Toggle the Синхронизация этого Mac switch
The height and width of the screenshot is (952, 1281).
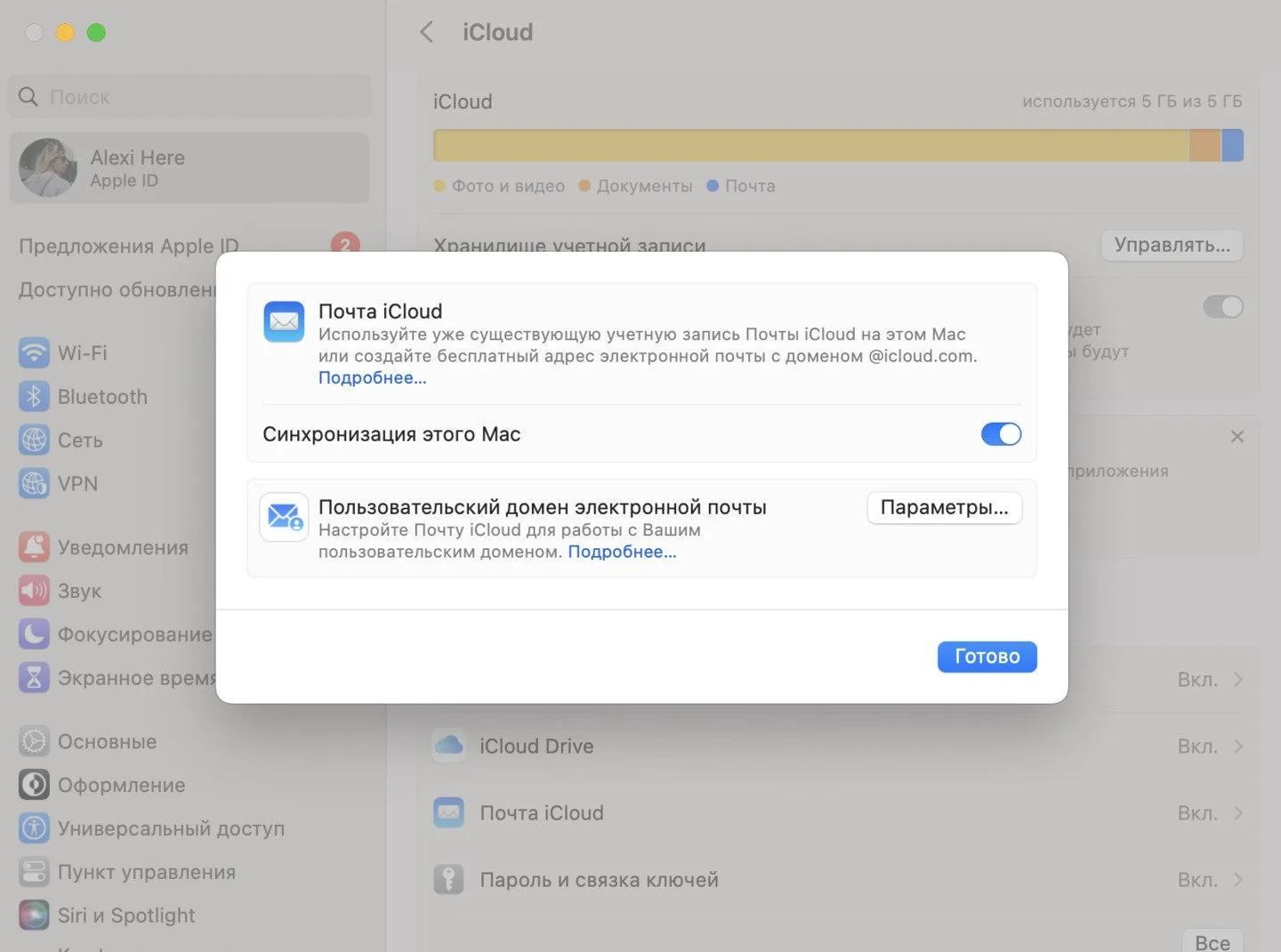pos(1001,434)
